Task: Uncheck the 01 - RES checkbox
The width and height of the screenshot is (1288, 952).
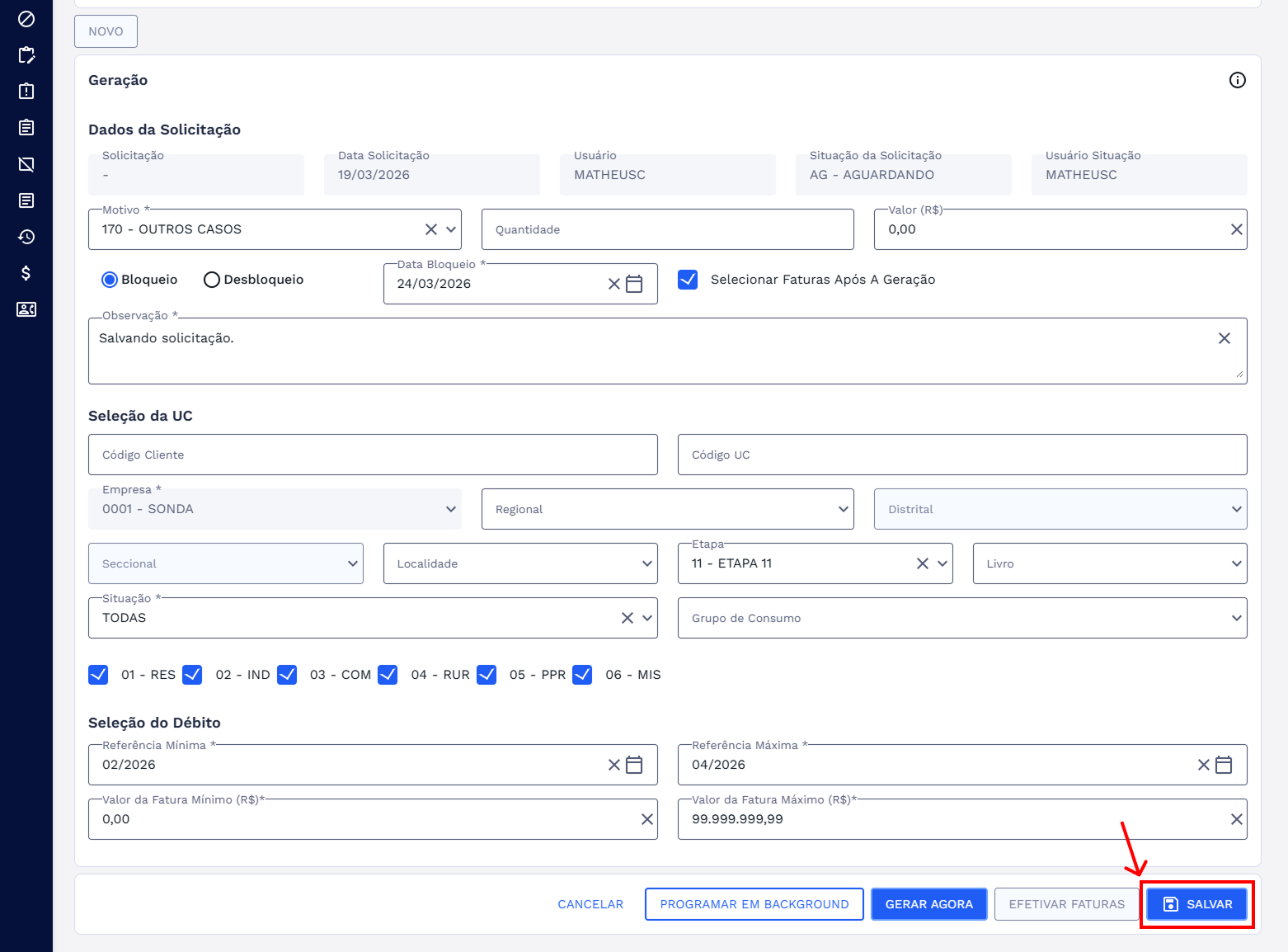Action: [98, 675]
